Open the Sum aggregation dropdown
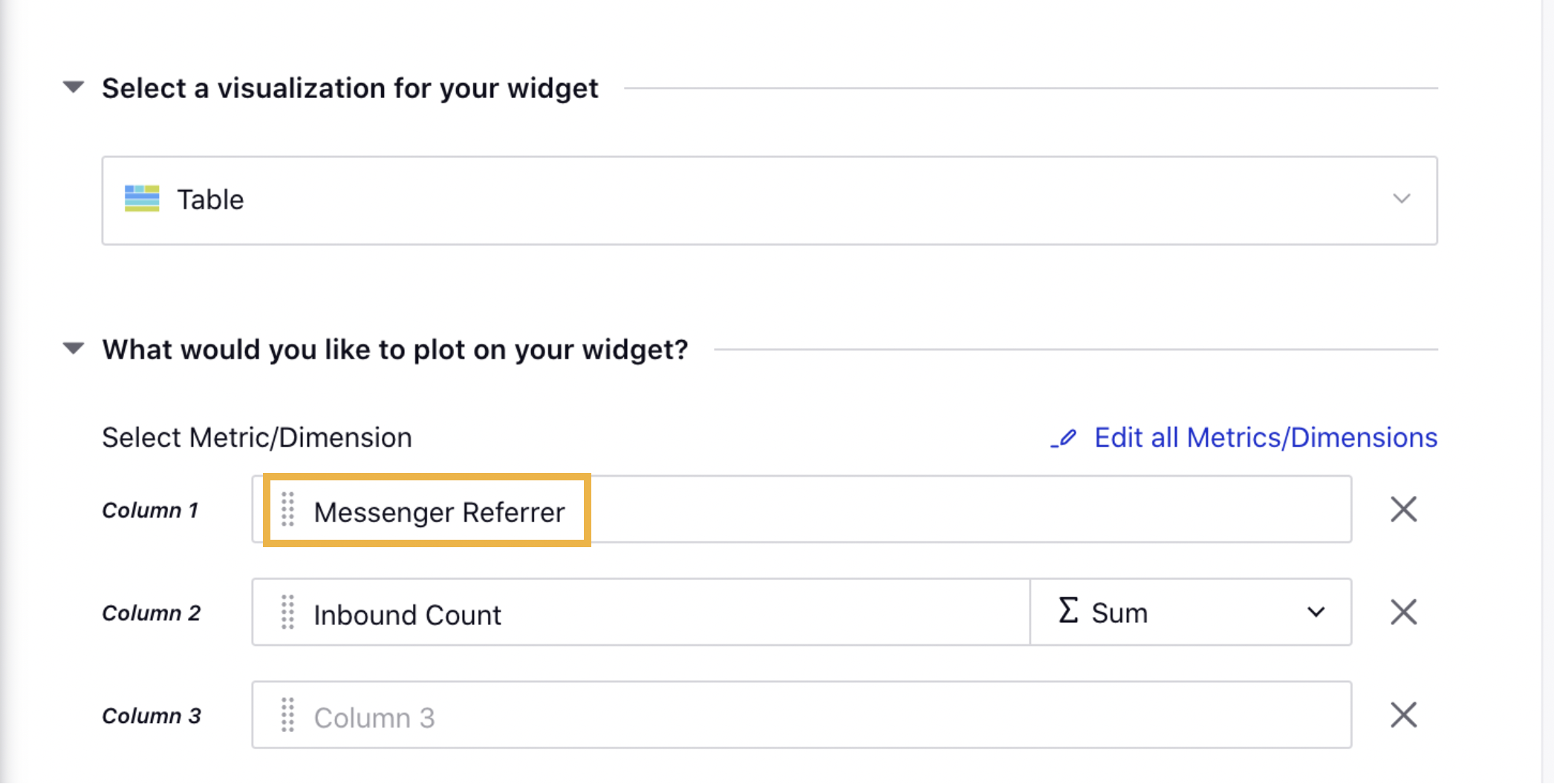This screenshot has width=1554, height=784. (x=1189, y=612)
